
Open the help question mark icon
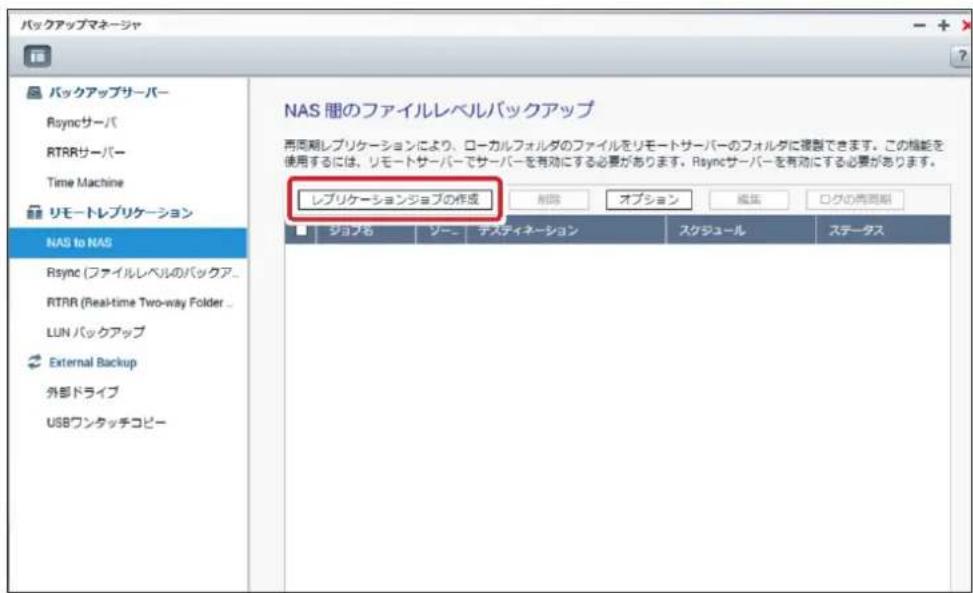[962, 56]
